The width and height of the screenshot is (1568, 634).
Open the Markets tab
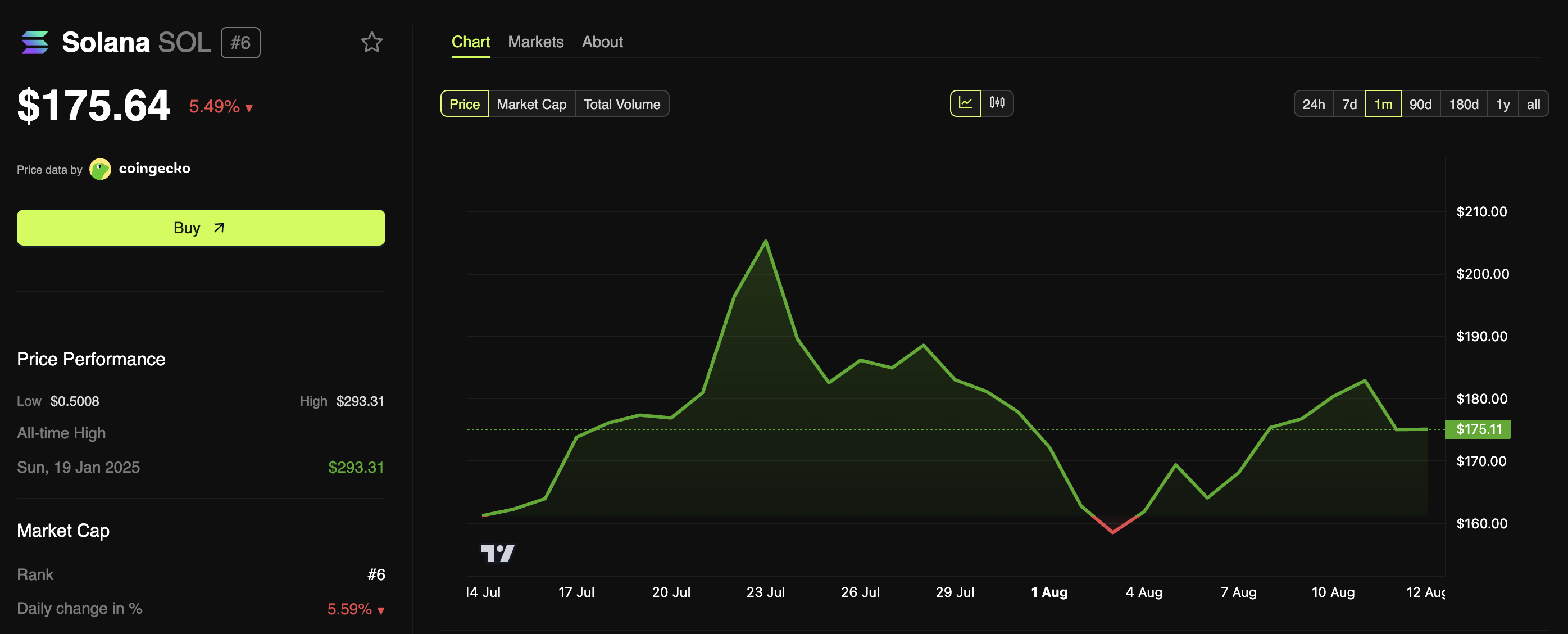[x=535, y=42]
